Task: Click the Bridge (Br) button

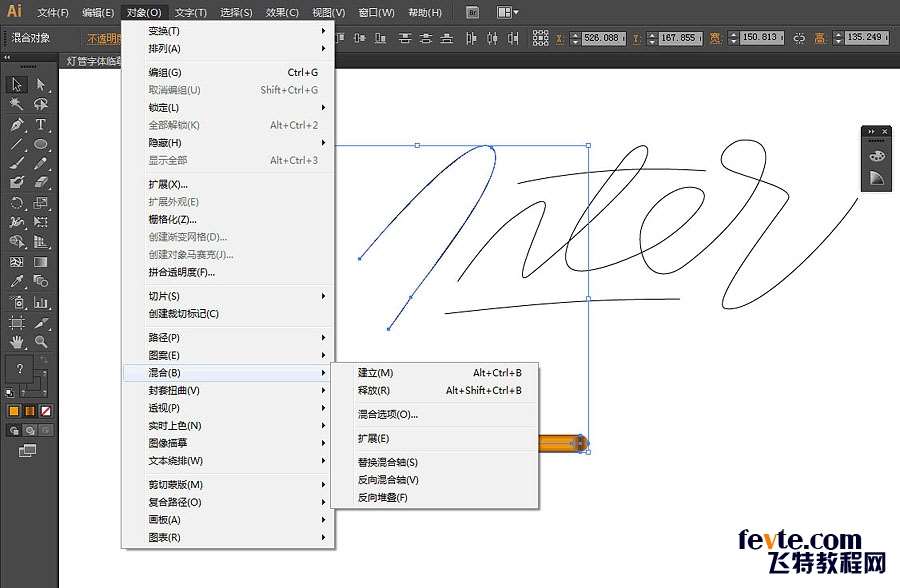Action: pyautogui.click(x=472, y=12)
